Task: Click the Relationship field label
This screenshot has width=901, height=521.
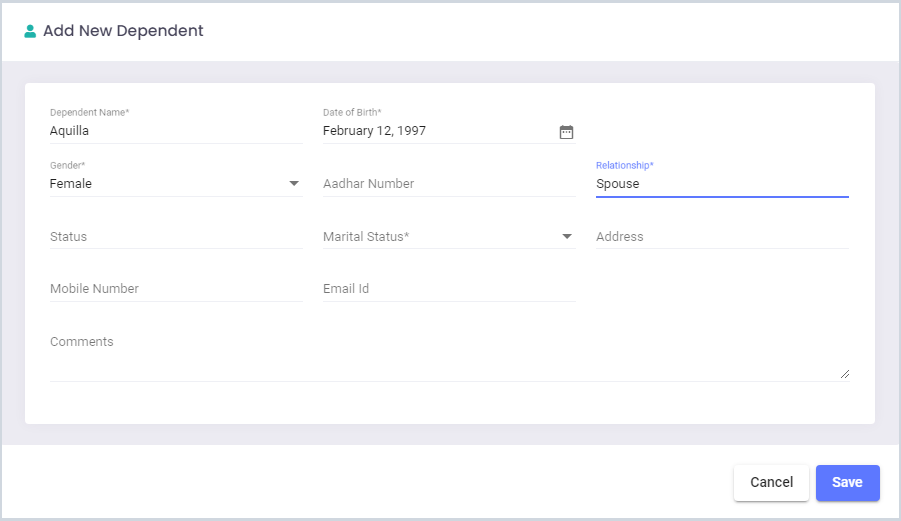Action: click(625, 165)
